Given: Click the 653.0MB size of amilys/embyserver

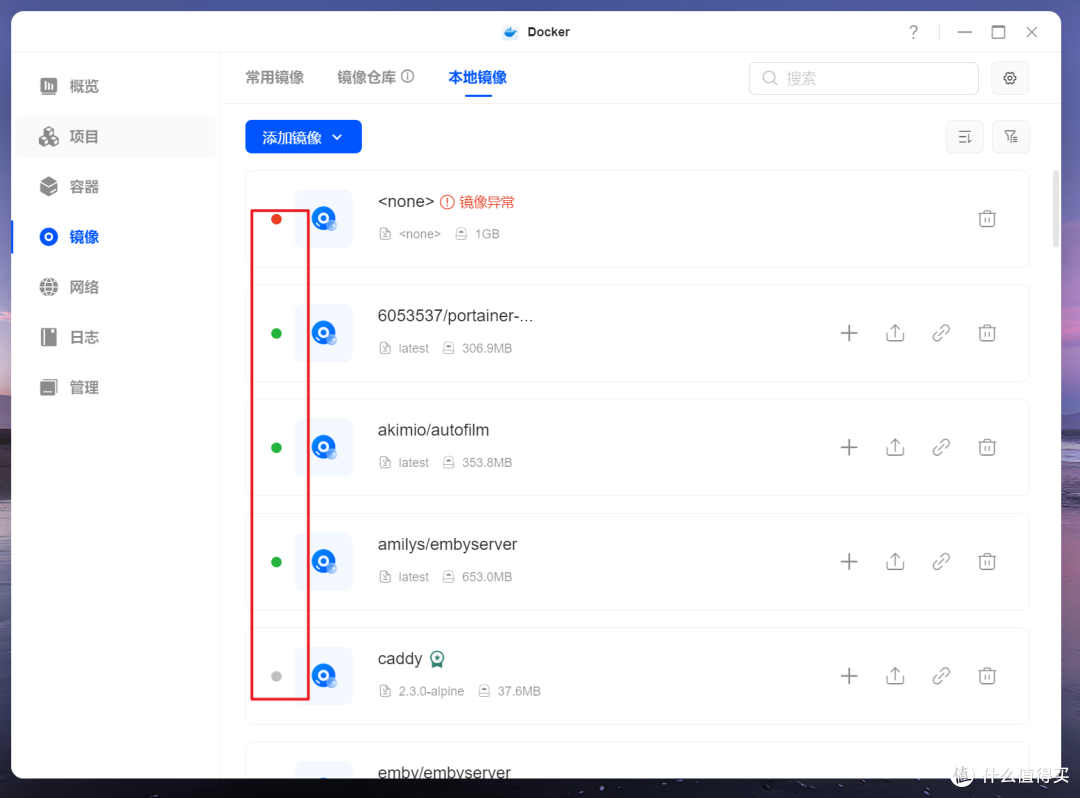Looking at the screenshot, I should point(487,577).
